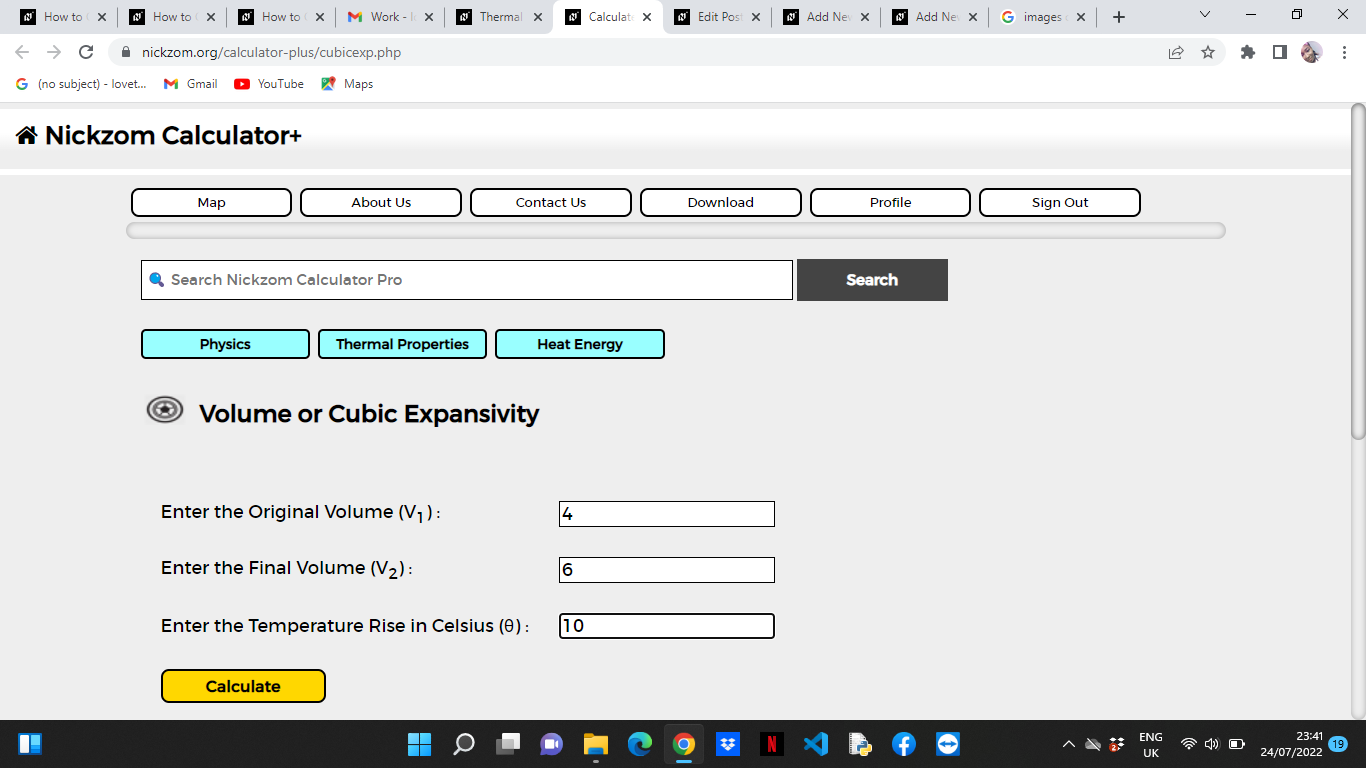Click the browser forward arrow
1366x768 pixels.
tap(54, 52)
